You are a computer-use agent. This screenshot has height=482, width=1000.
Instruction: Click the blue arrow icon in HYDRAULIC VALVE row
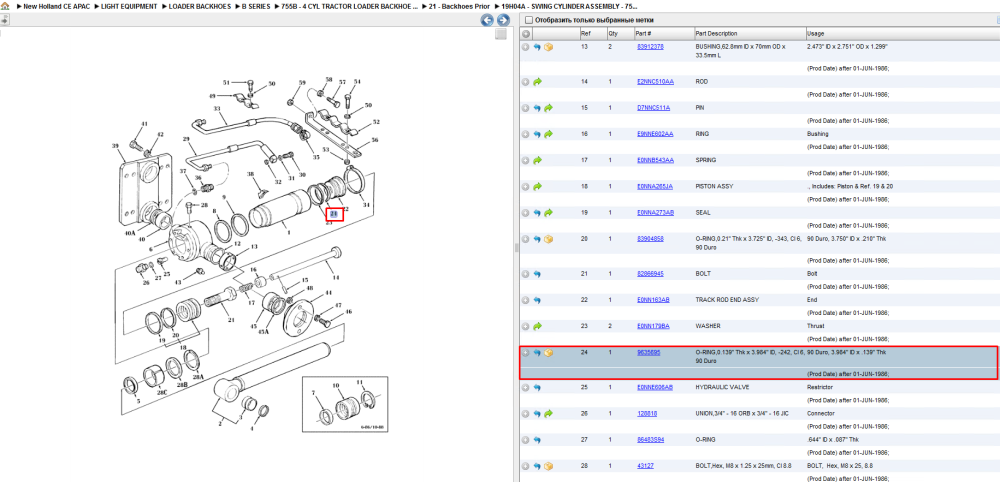coord(537,387)
